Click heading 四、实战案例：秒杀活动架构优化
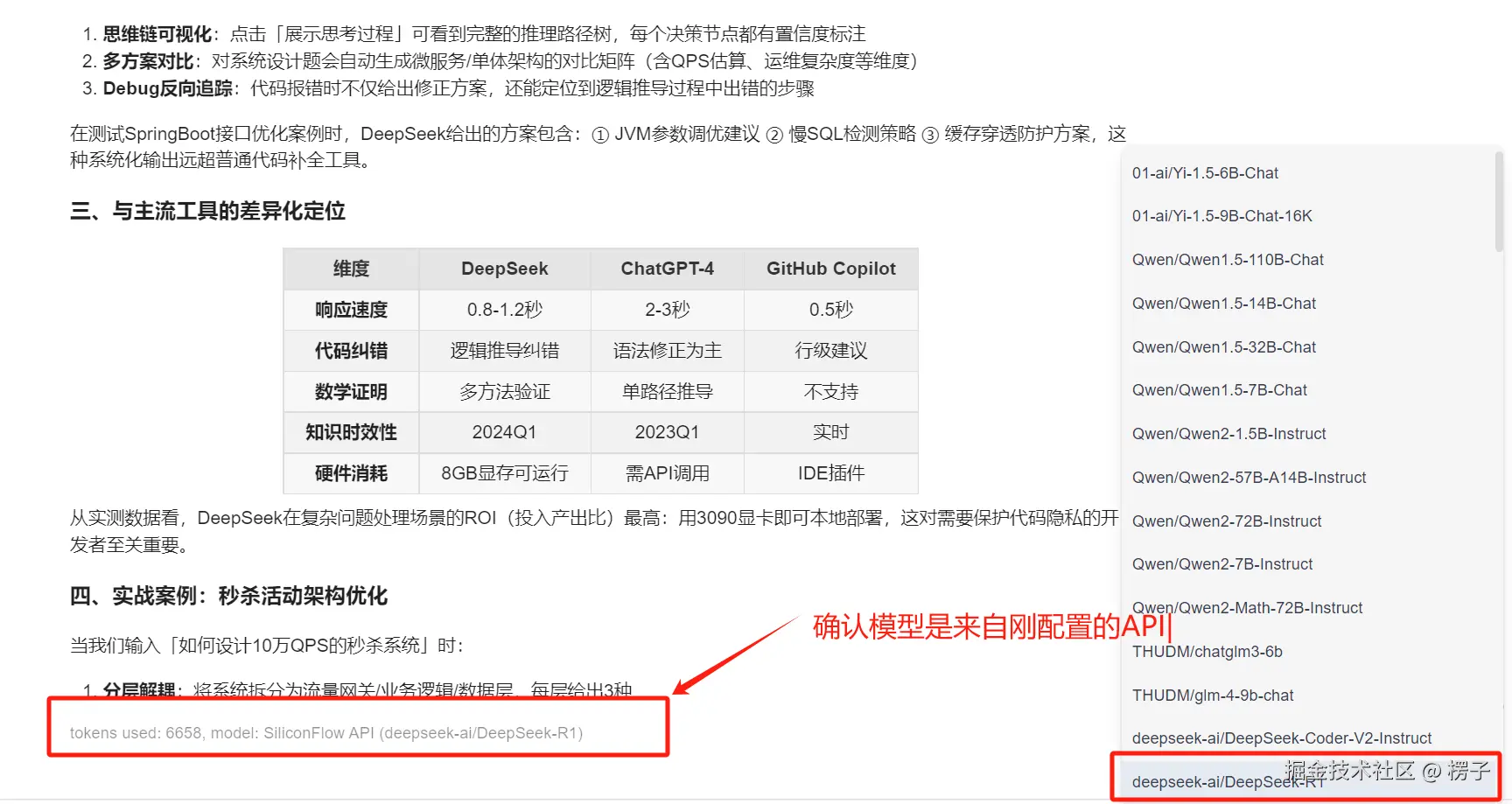1512x804 pixels. tap(228, 596)
